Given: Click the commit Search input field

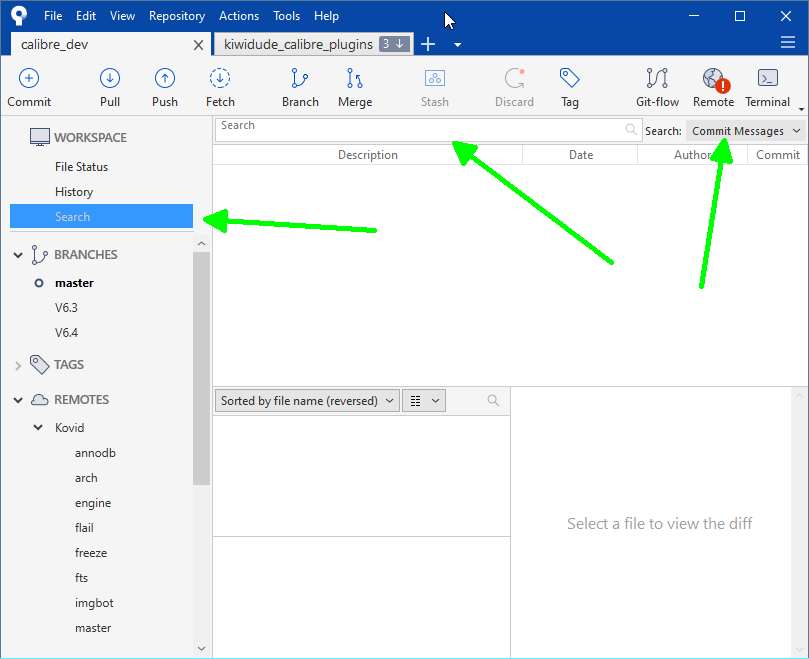Looking at the screenshot, I should tap(428, 130).
